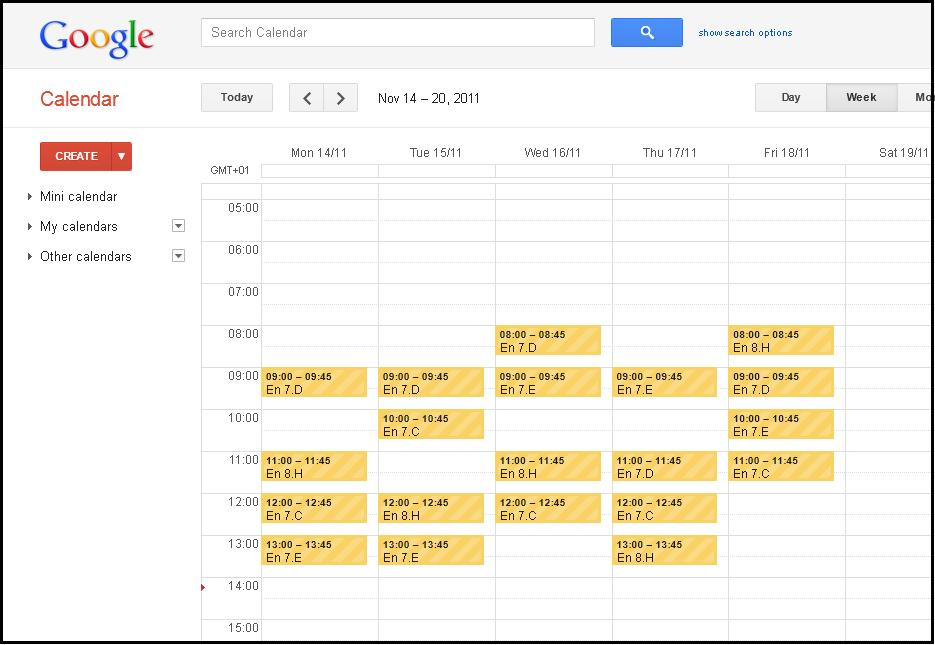Open Other calendars options dropdown
The height and width of the screenshot is (645, 935).
pyautogui.click(x=178, y=256)
